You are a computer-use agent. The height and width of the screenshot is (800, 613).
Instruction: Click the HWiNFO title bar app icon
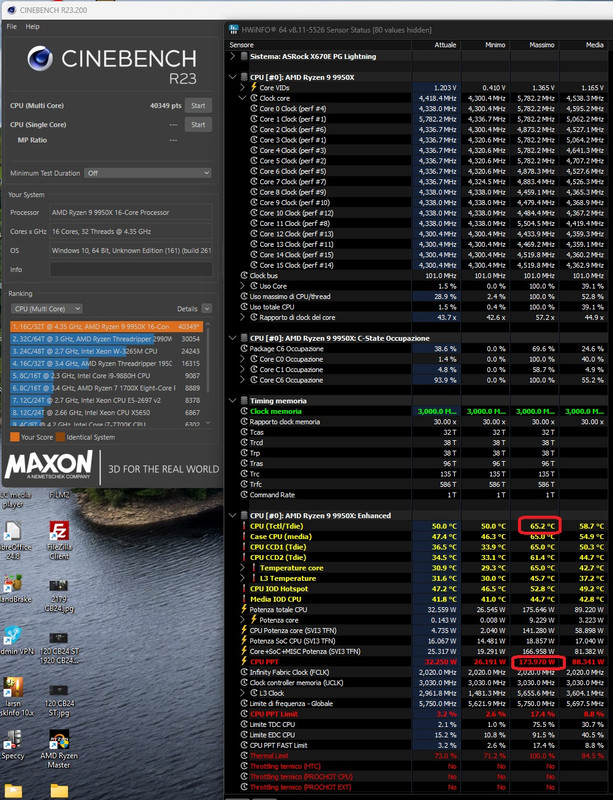234,30
